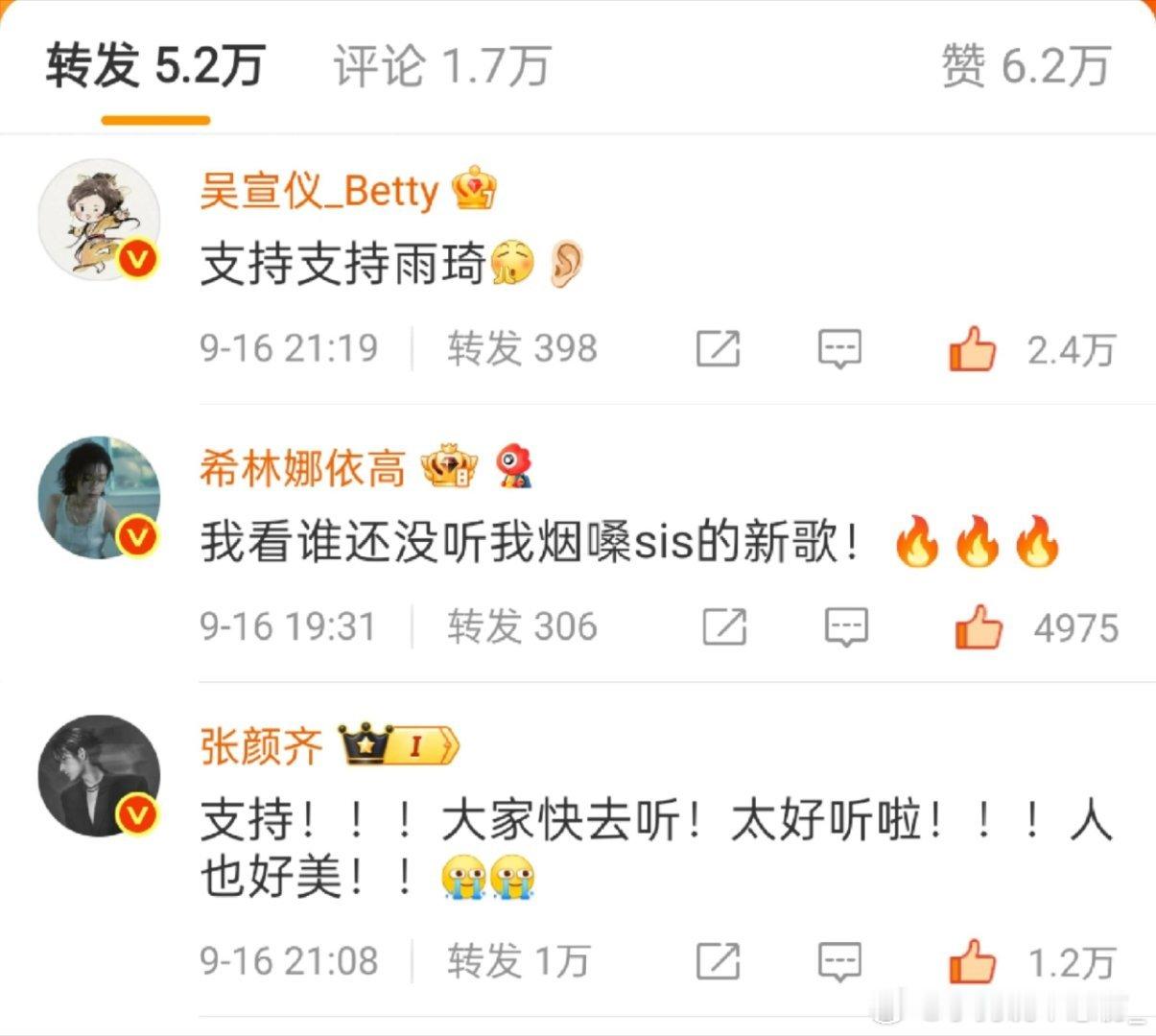Open the username link 希林娜依高

pos(302,469)
